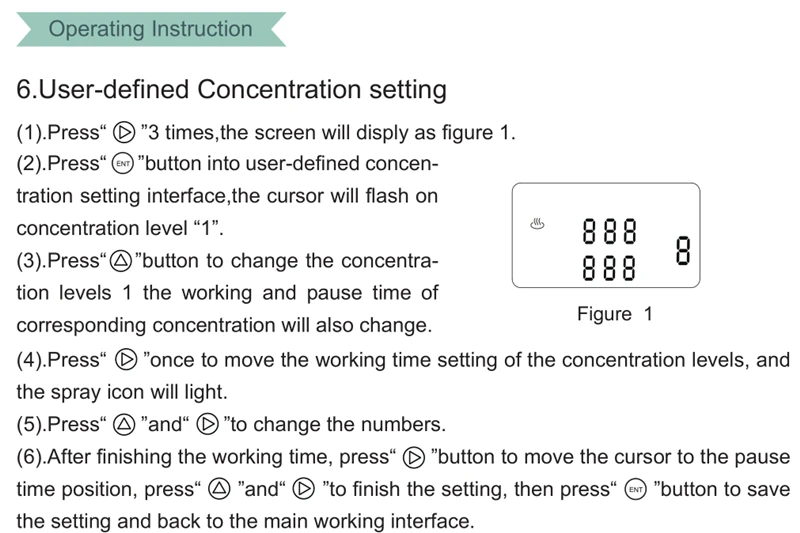This screenshot has height=533, width=800.
Task: Click the right-arrow icon after 'working time, press'
Action: point(414,458)
